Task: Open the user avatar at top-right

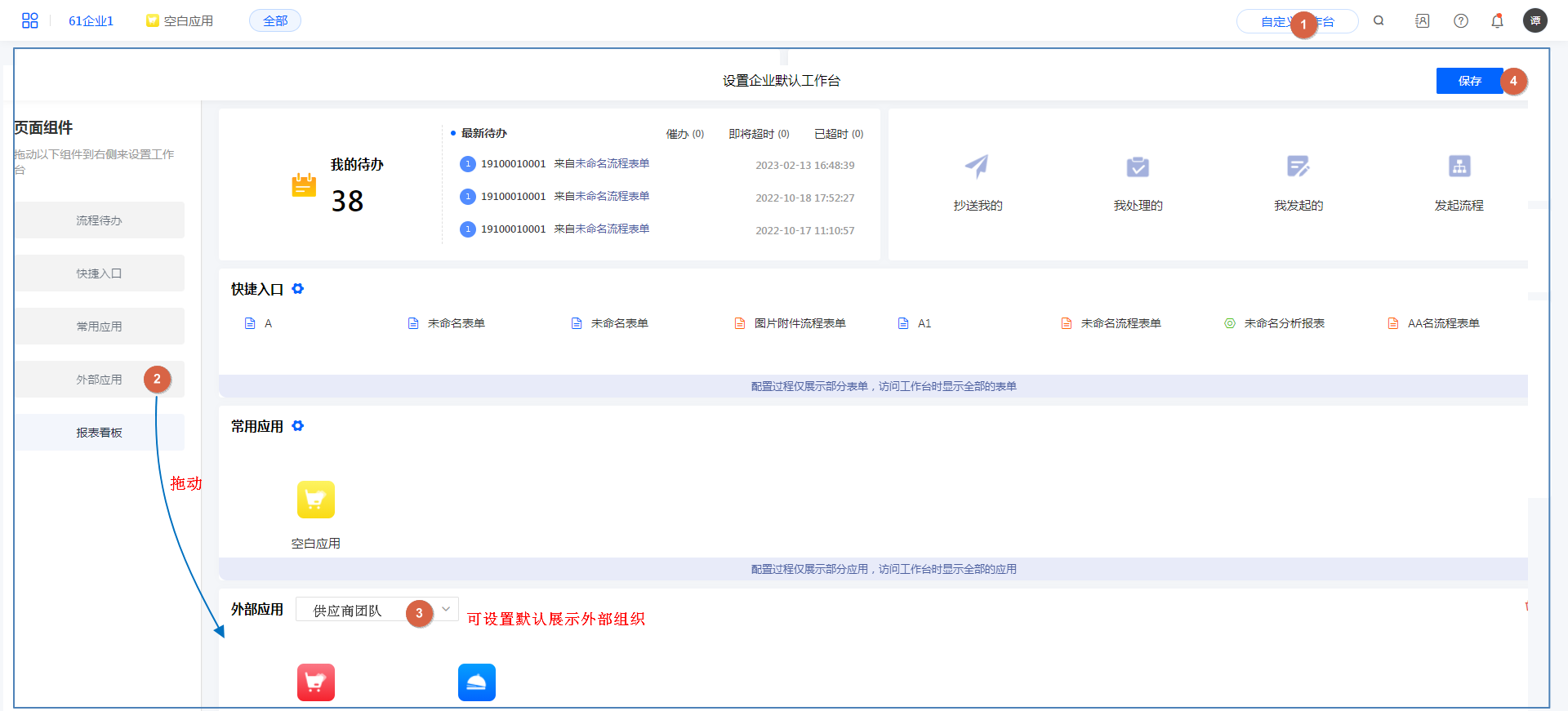Action: [1535, 21]
